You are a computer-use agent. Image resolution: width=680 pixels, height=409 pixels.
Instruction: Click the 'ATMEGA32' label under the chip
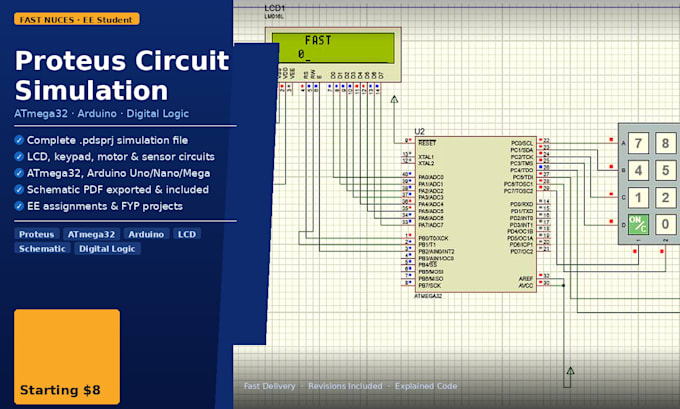click(428, 296)
